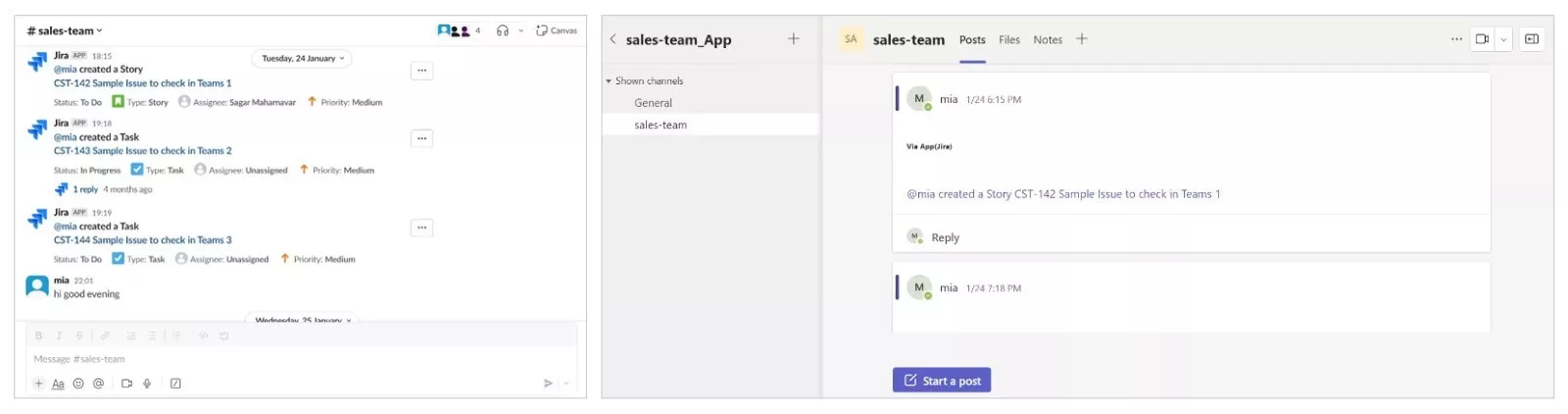Click mia's avatar on the 'hi good evening' message

pos(37,285)
